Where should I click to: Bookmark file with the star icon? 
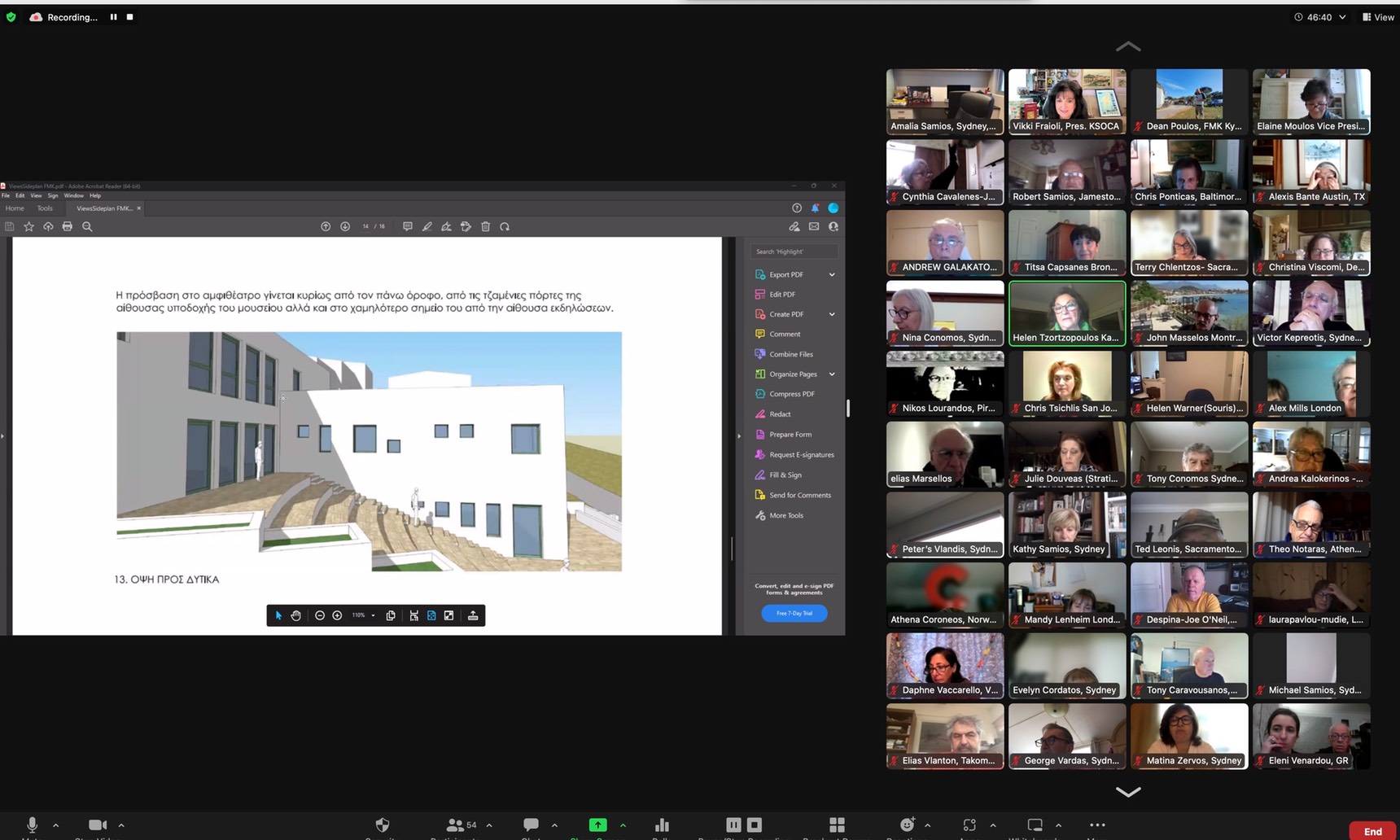tap(29, 227)
